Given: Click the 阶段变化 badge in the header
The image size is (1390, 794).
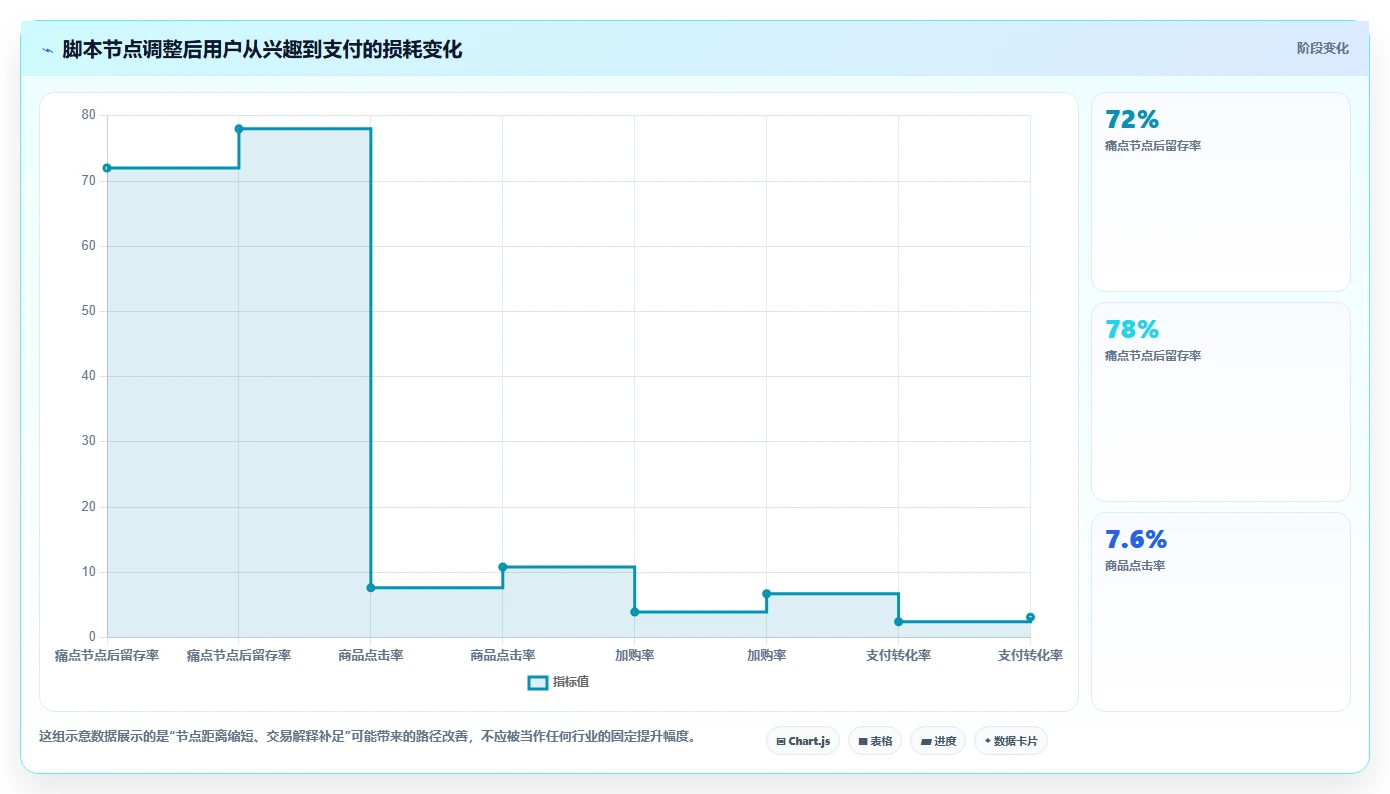Looking at the screenshot, I should pos(1322,48).
